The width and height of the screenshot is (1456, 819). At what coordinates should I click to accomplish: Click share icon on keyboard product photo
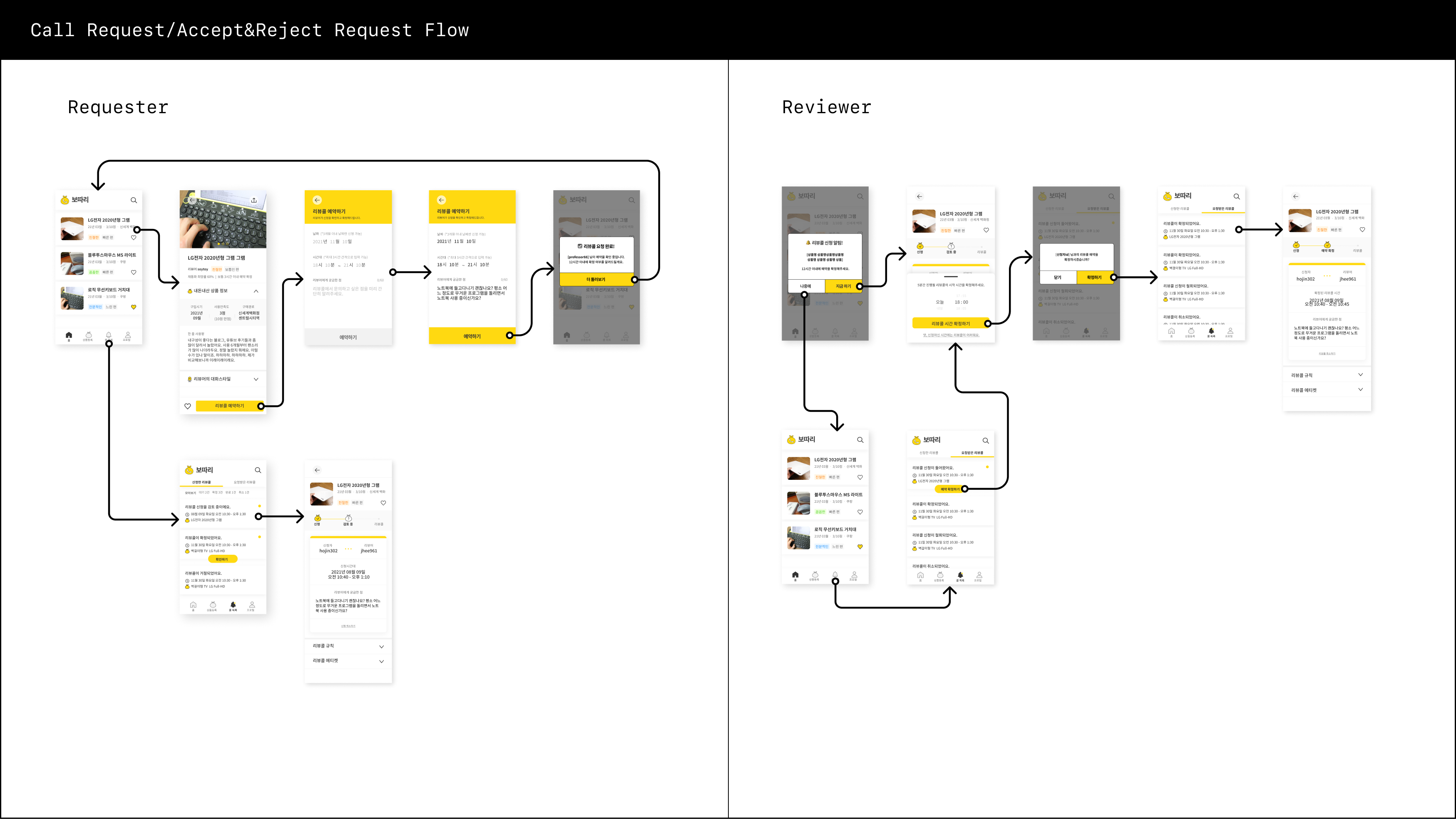point(254,200)
